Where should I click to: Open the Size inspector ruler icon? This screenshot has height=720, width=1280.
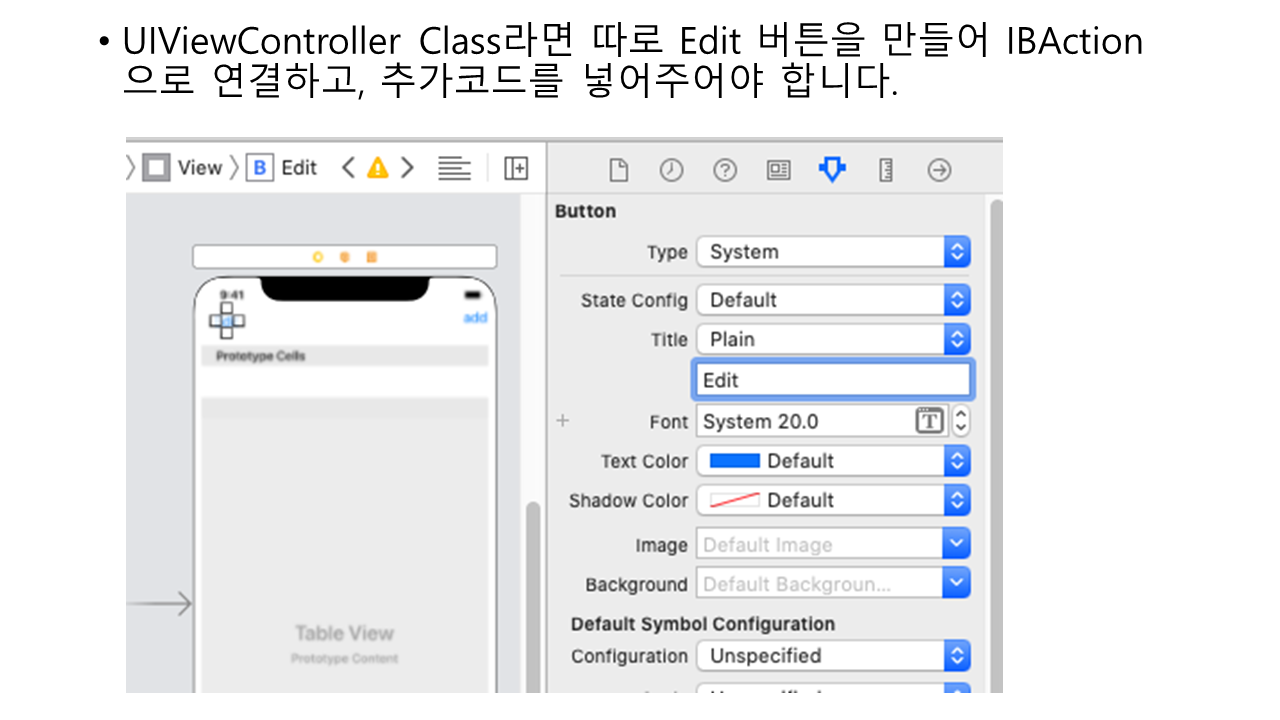tap(885, 171)
